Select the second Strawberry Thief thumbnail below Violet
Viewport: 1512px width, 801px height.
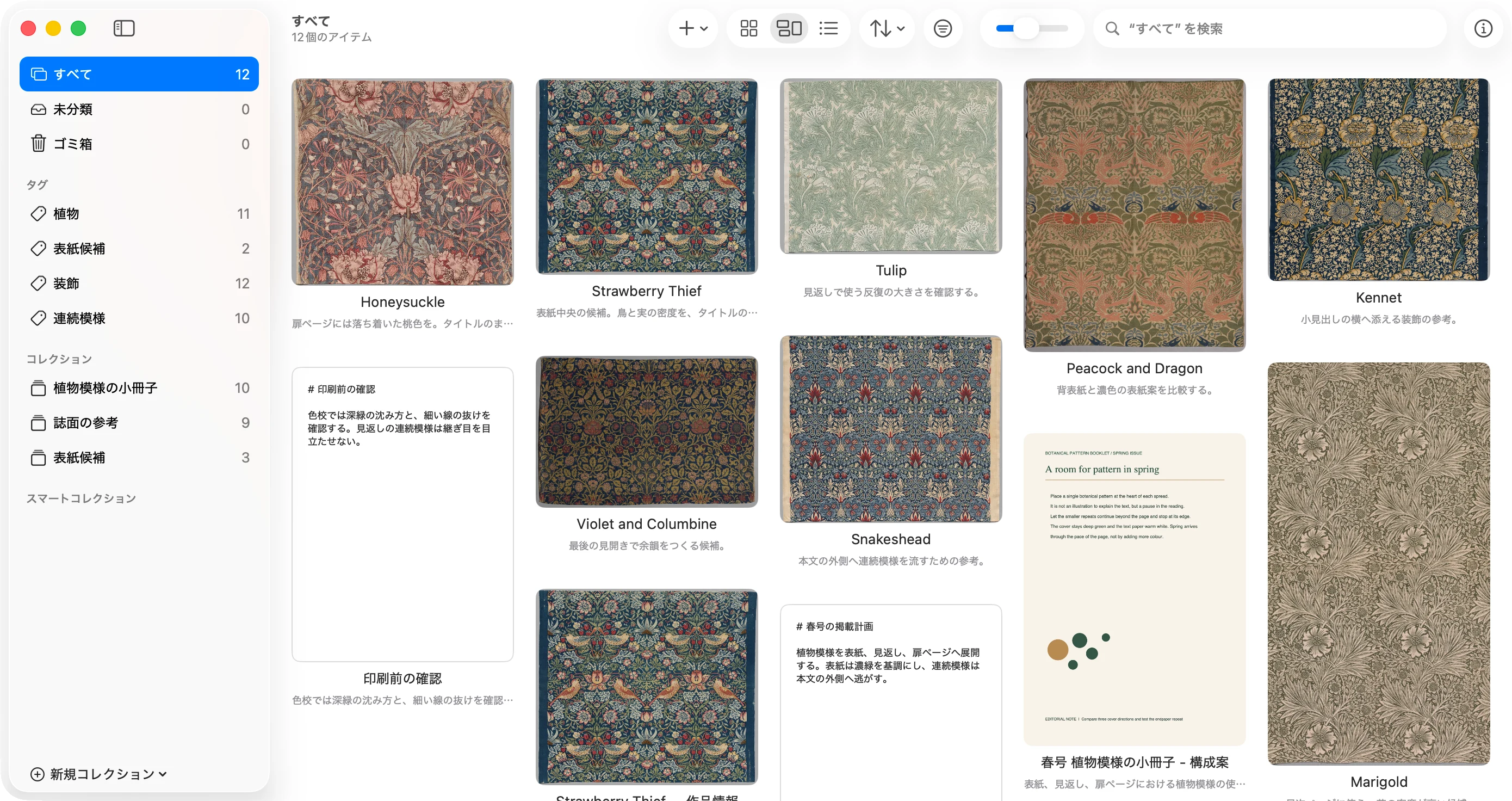[x=646, y=687]
